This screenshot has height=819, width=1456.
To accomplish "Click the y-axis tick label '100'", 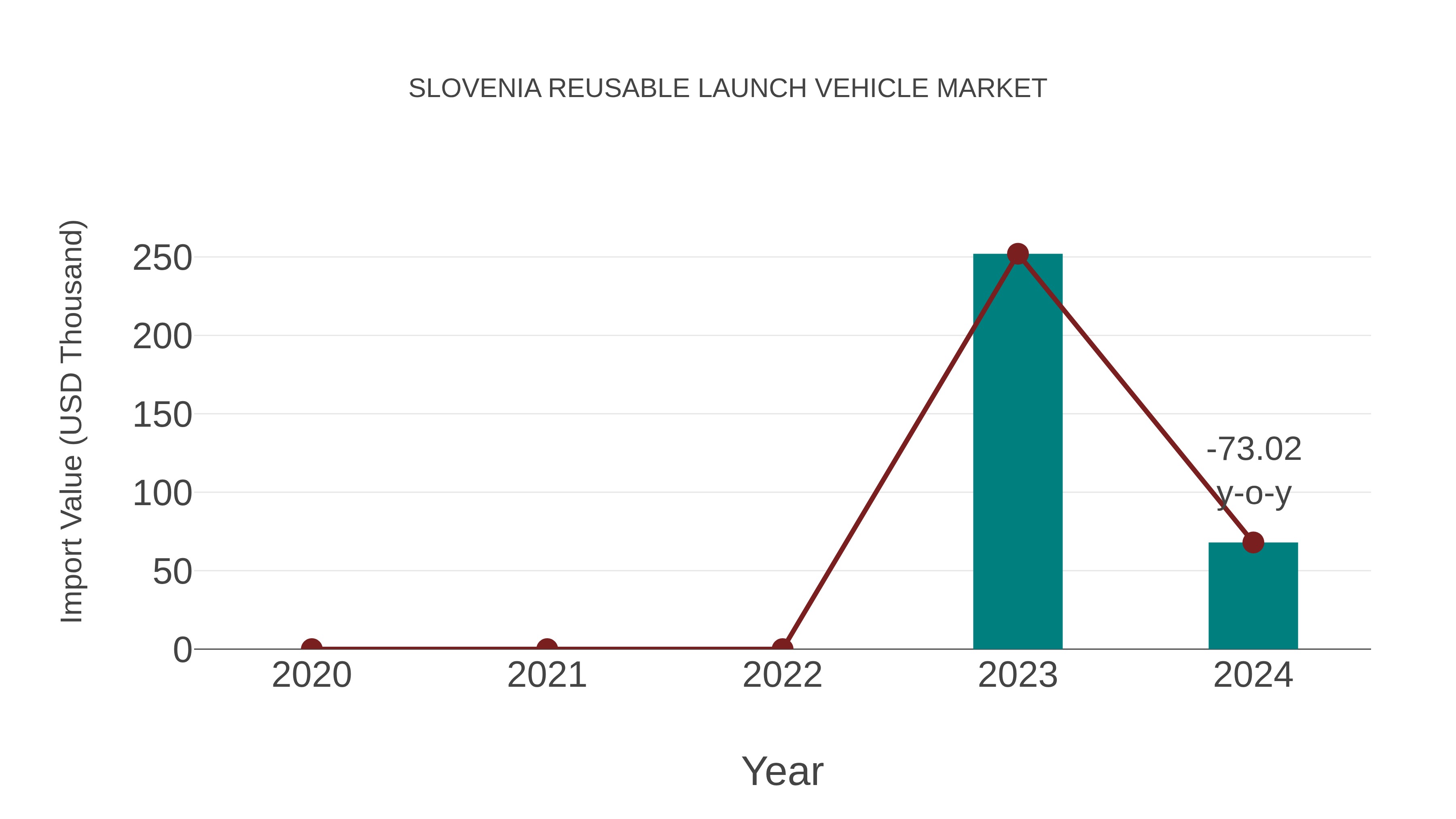I will [162, 493].
